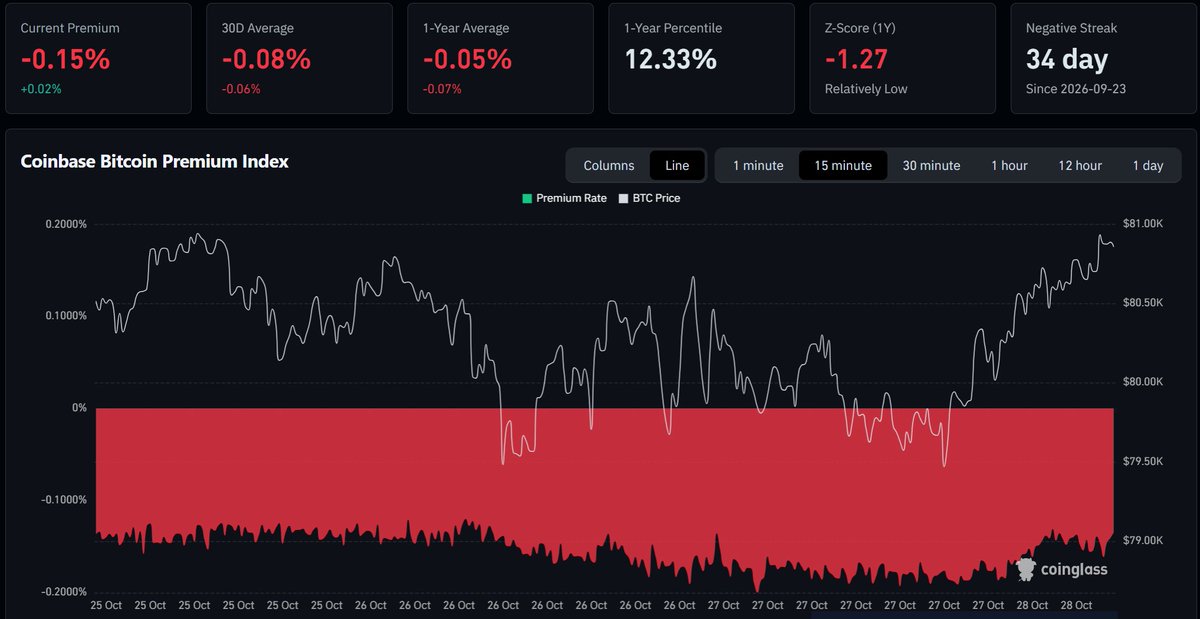Image resolution: width=1200 pixels, height=619 pixels.
Task: Click the -0.07% change under 1-Year Average
Action: point(442,89)
